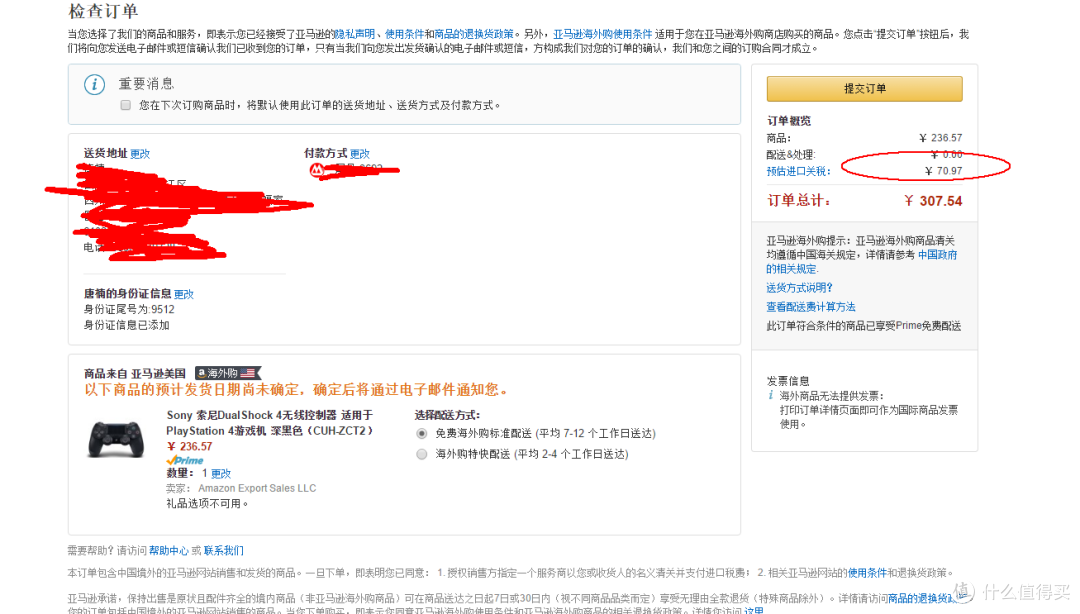1080x614 pixels.
Task: Open 联系我们 contact link
Action: [223, 551]
